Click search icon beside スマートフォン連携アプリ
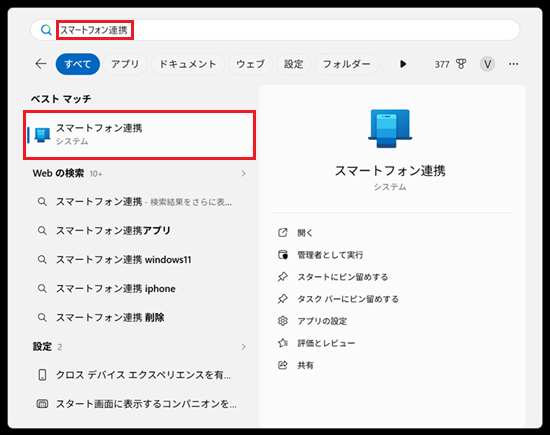550x435 pixels. click(42, 230)
